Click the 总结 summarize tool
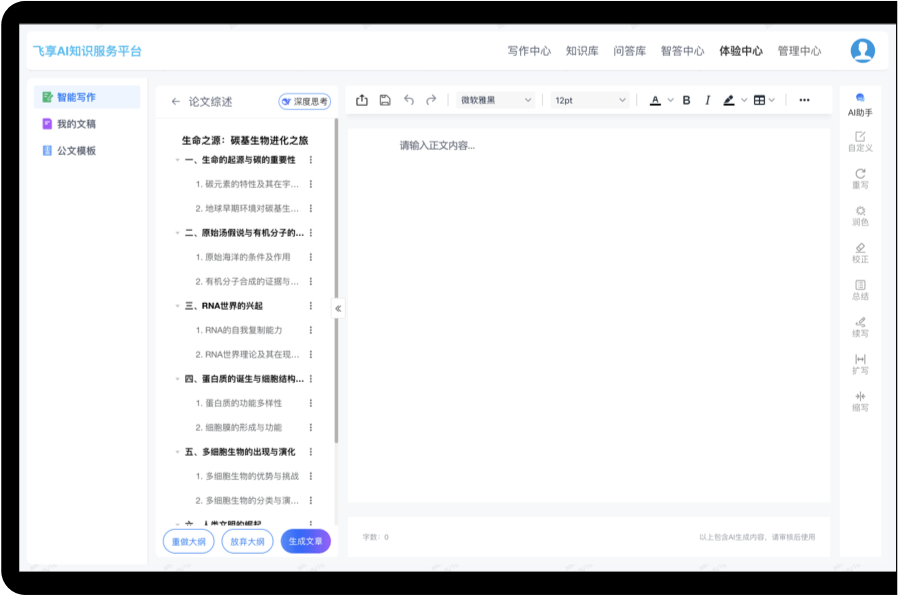This screenshot has width=898, height=596. coord(860,290)
